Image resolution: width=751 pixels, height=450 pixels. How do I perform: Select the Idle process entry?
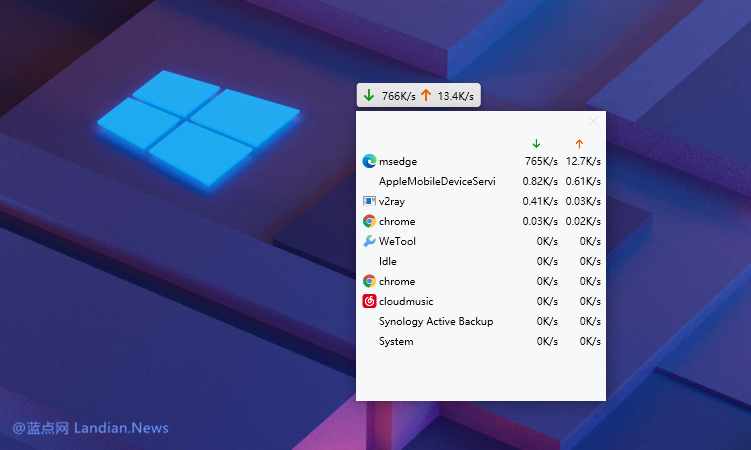(388, 261)
